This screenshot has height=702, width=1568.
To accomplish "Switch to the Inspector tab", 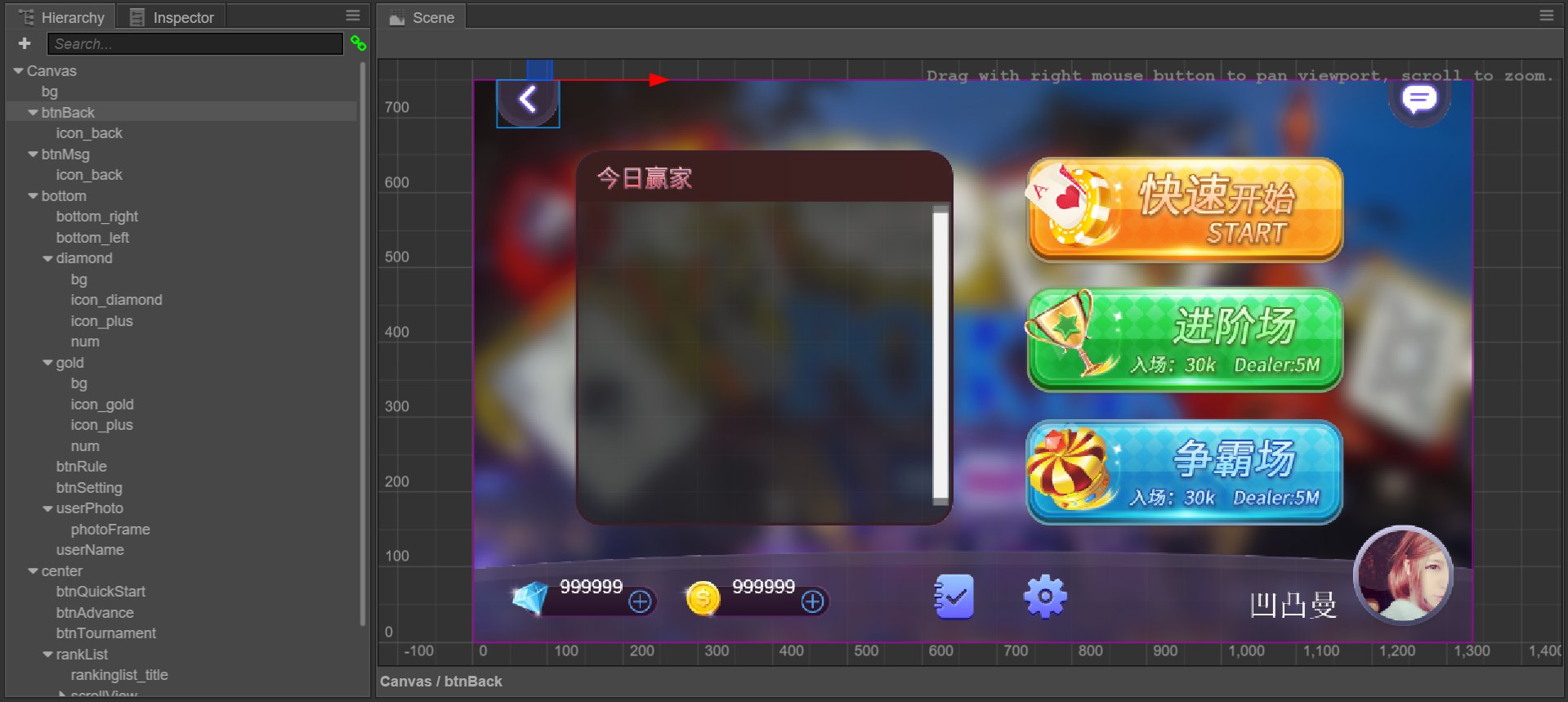I will [x=172, y=17].
